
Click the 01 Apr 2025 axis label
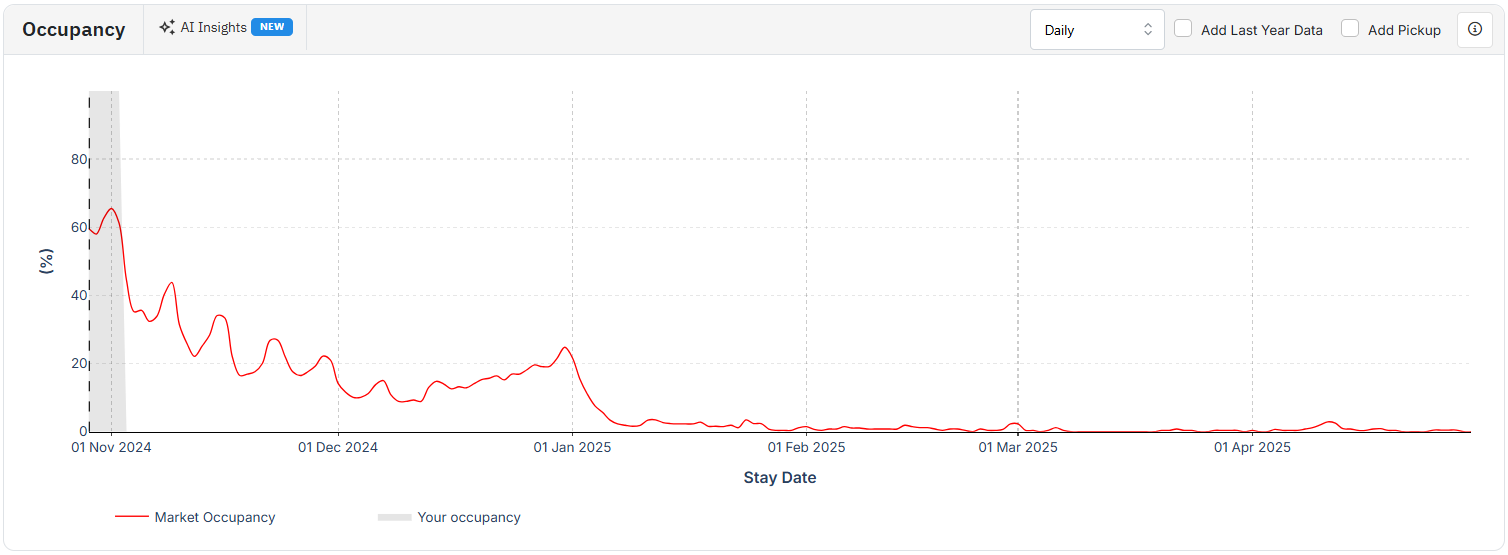1252,447
